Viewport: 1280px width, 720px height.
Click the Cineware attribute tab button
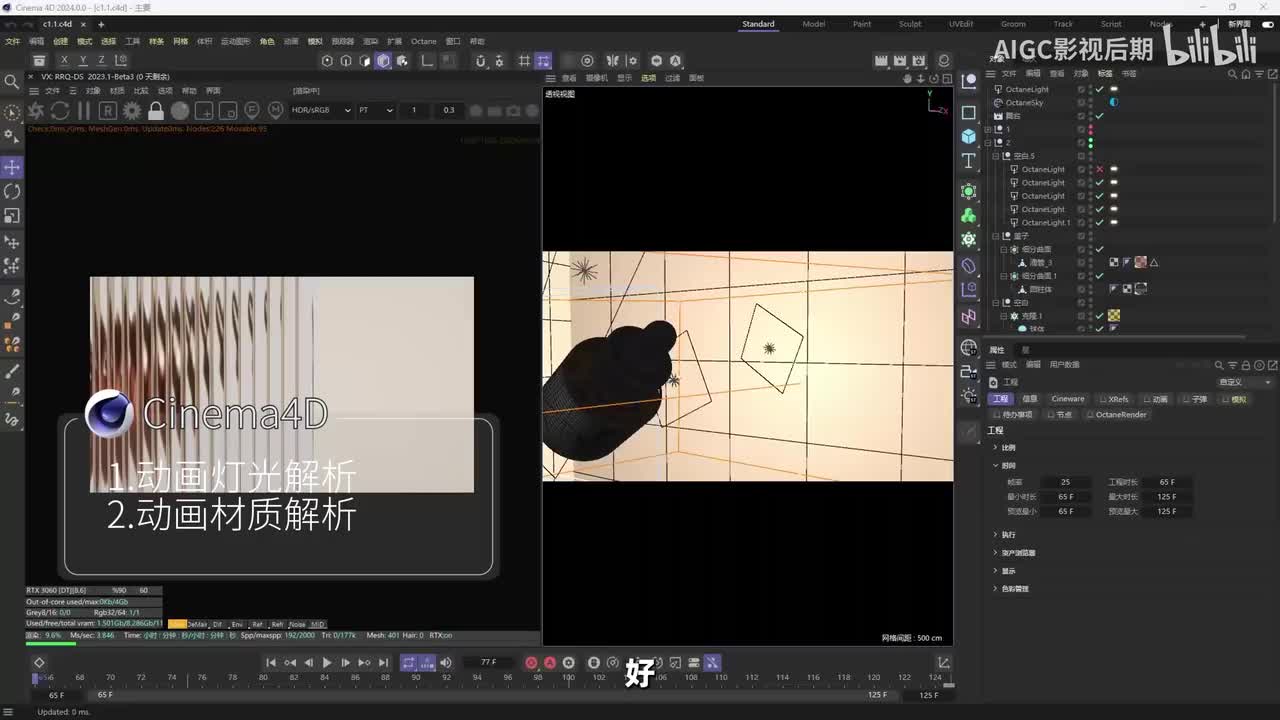click(1068, 399)
